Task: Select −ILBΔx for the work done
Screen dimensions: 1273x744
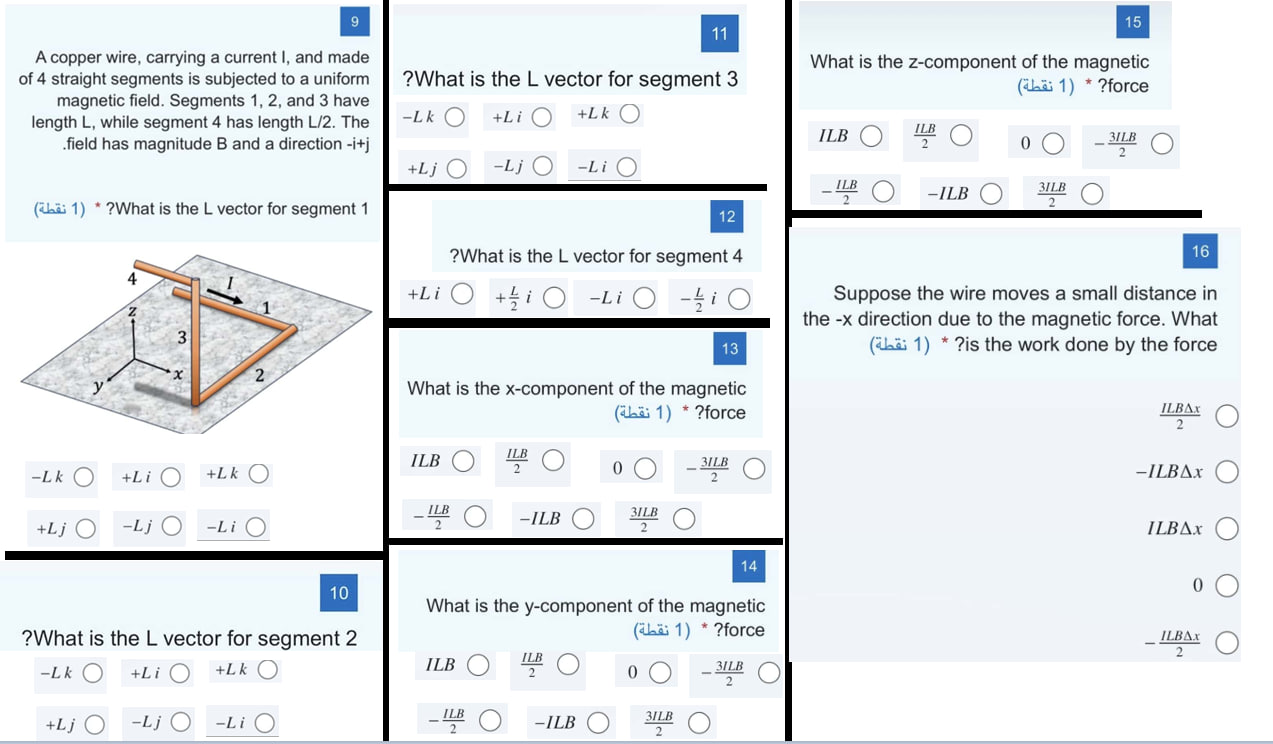Action: click(1226, 471)
